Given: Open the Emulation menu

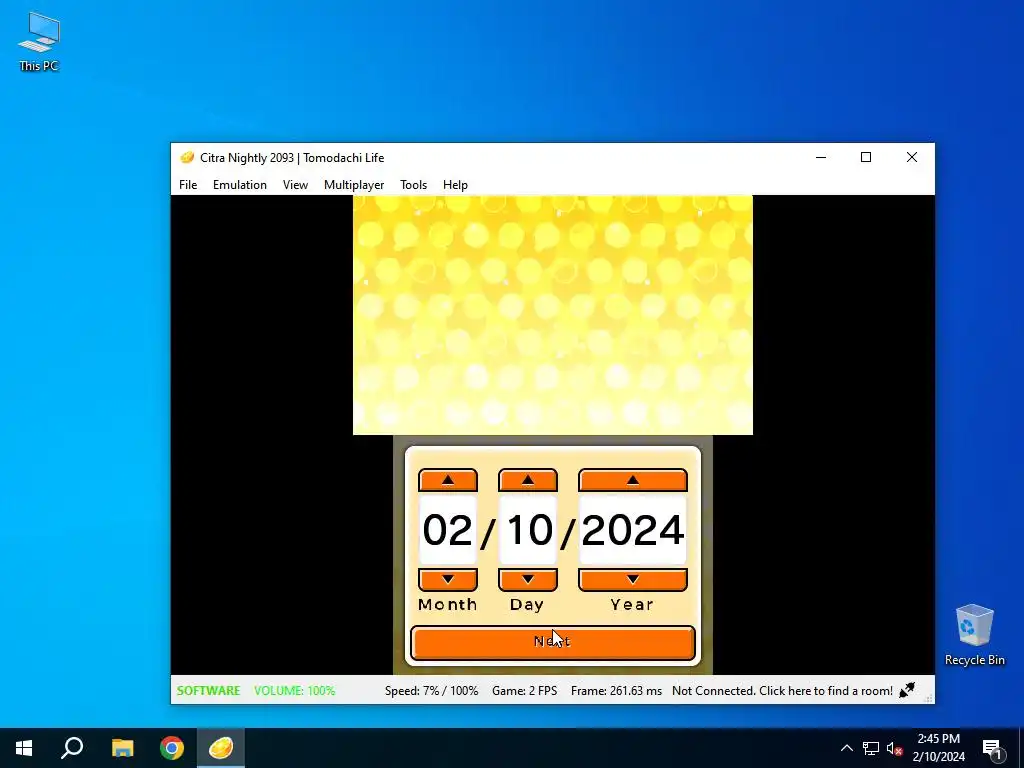Looking at the screenshot, I should point(240,185).
